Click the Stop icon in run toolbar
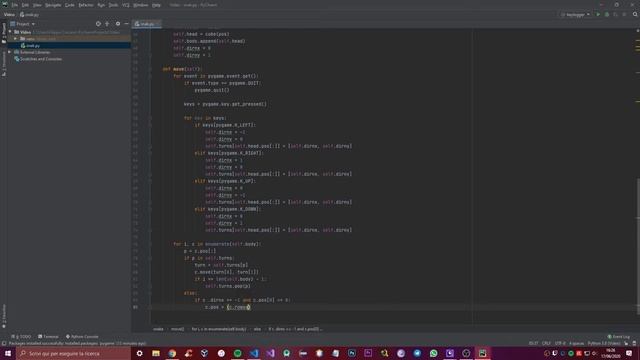 pyautogui.click(x=624, y=15)
